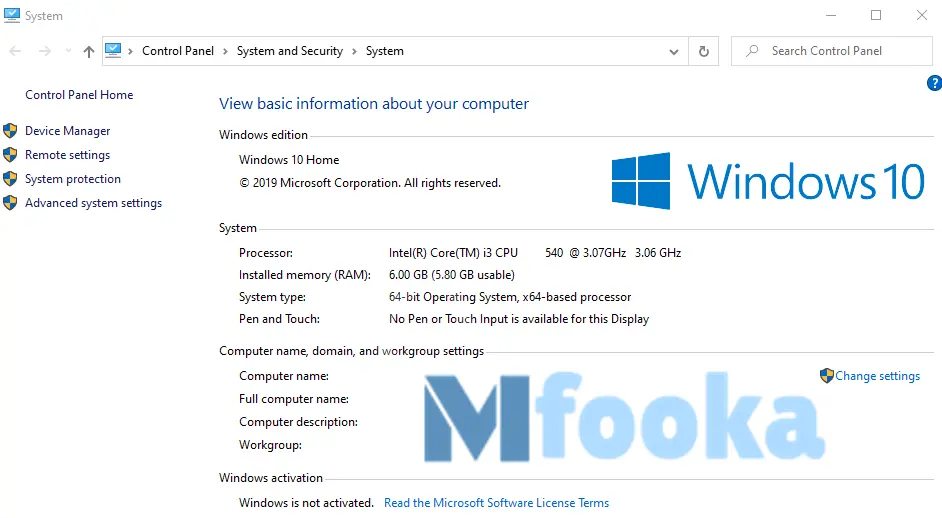The width and height of the screenshot is (942, 518).
Task: Close the System window
Action: click(x=922, y=16)
